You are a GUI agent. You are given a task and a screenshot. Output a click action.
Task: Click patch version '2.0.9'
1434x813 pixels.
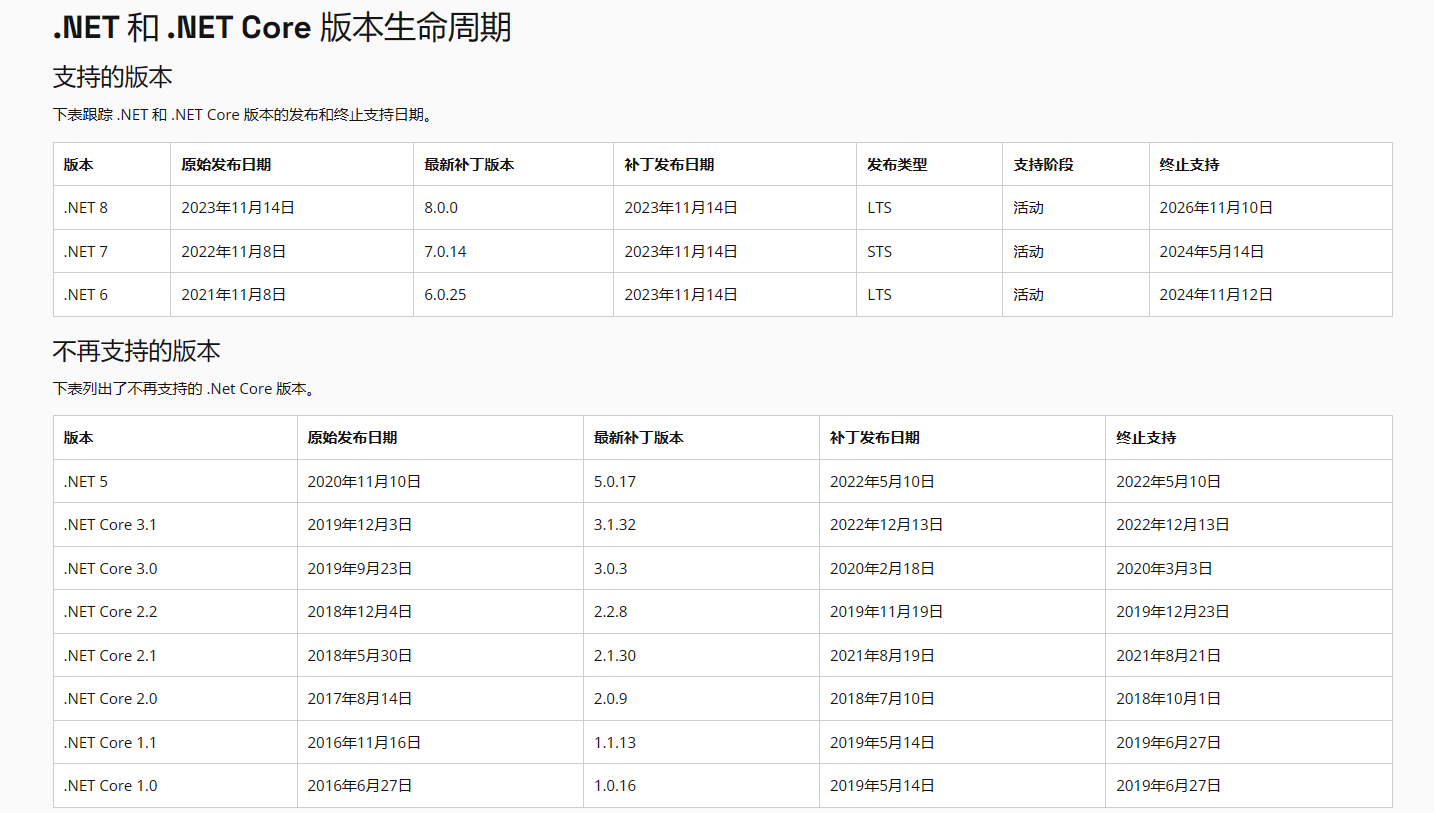coord(611,698)
